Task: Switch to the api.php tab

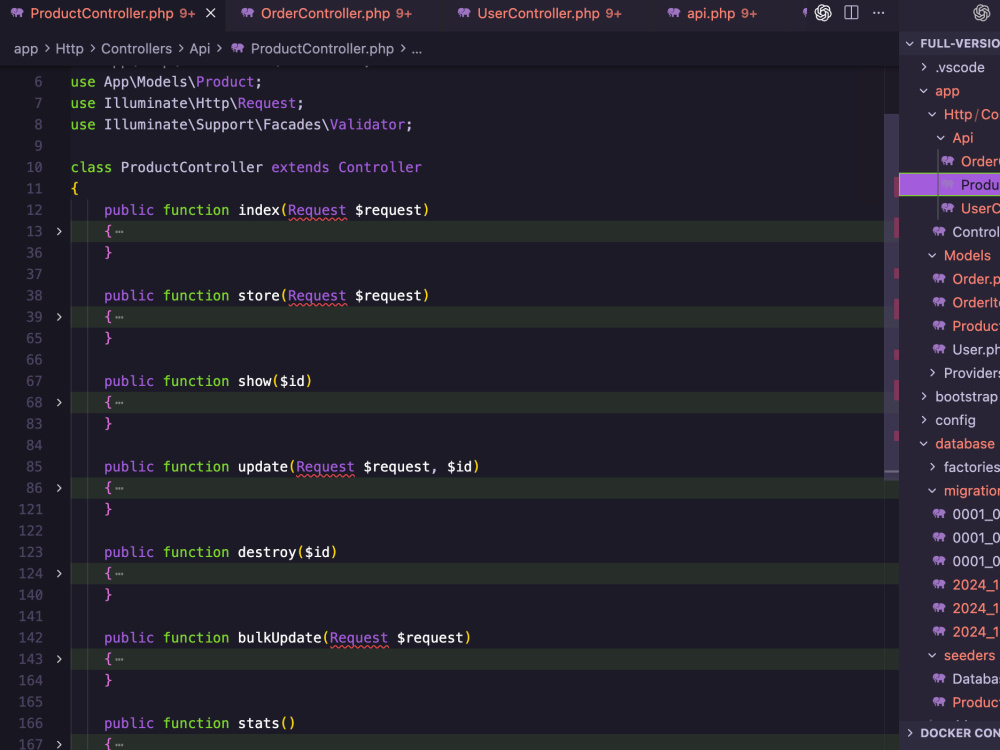Action: tap(711, 13)
